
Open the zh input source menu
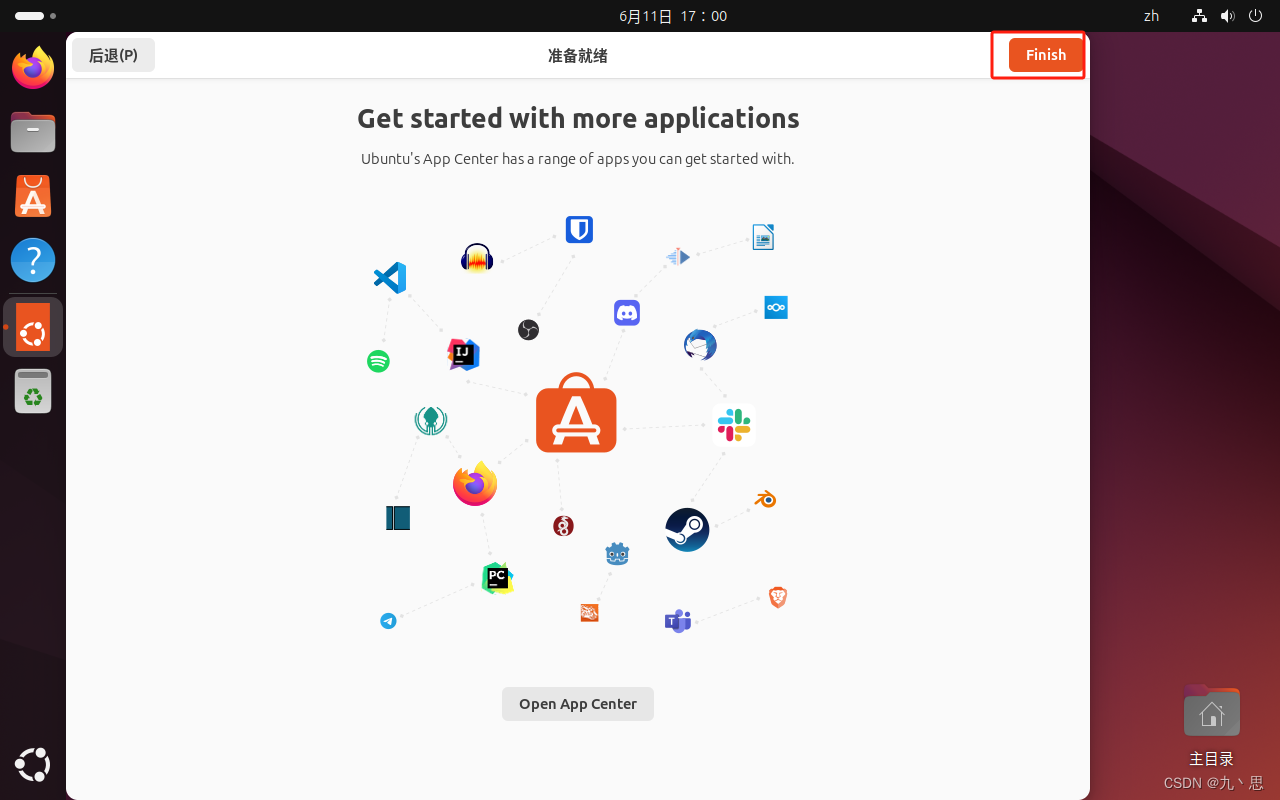click(x=1151, y=16)
